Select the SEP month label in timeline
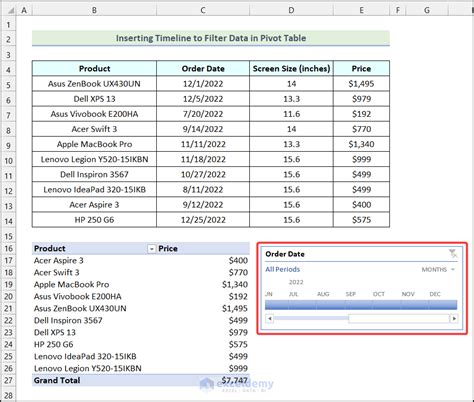 [x=351, y=294]
